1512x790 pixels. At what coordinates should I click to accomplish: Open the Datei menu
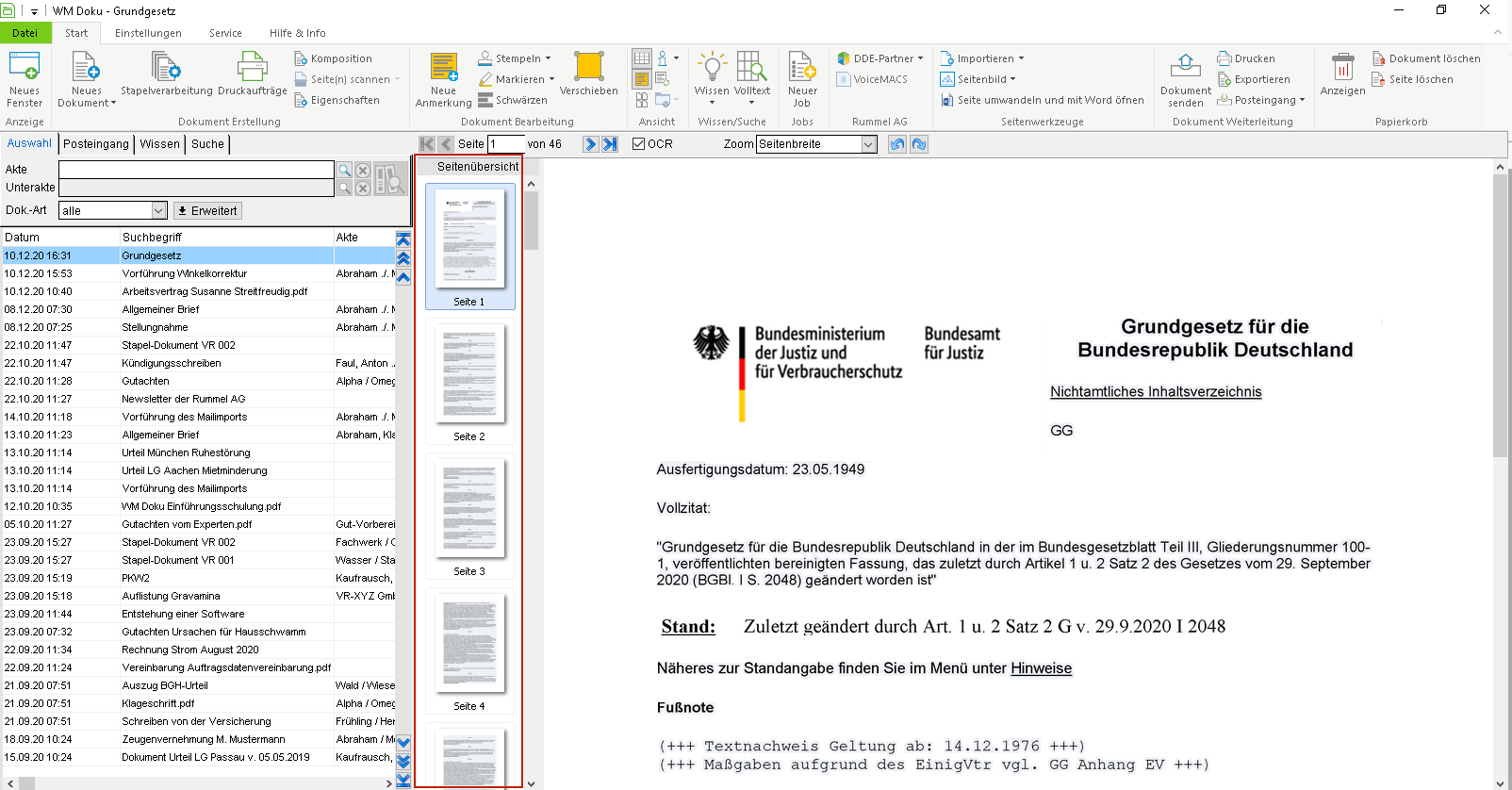pyautogui.click(x=25, y=33)
